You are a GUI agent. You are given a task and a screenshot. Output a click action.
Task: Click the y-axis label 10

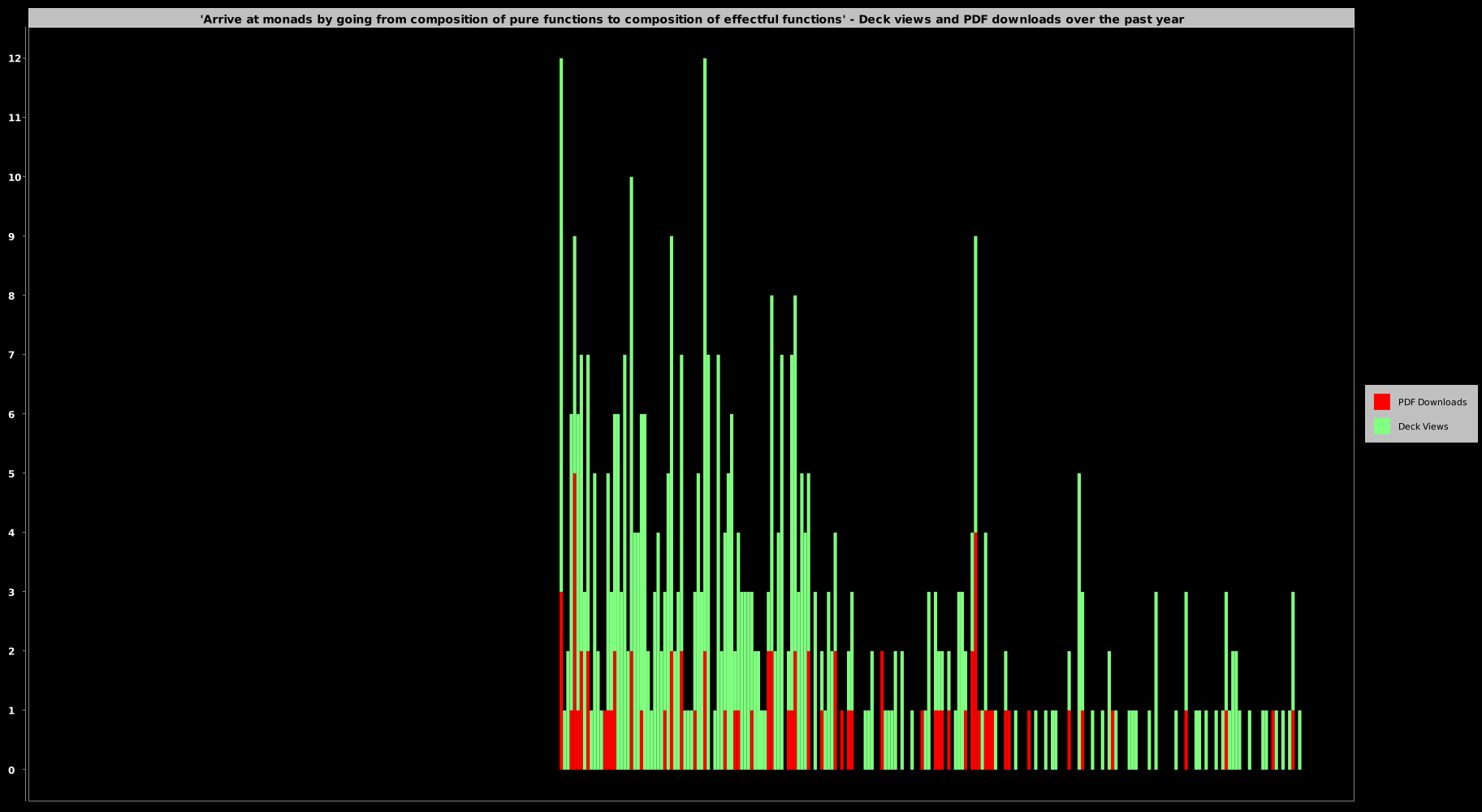pyautogui.click(x=15, y=177)
